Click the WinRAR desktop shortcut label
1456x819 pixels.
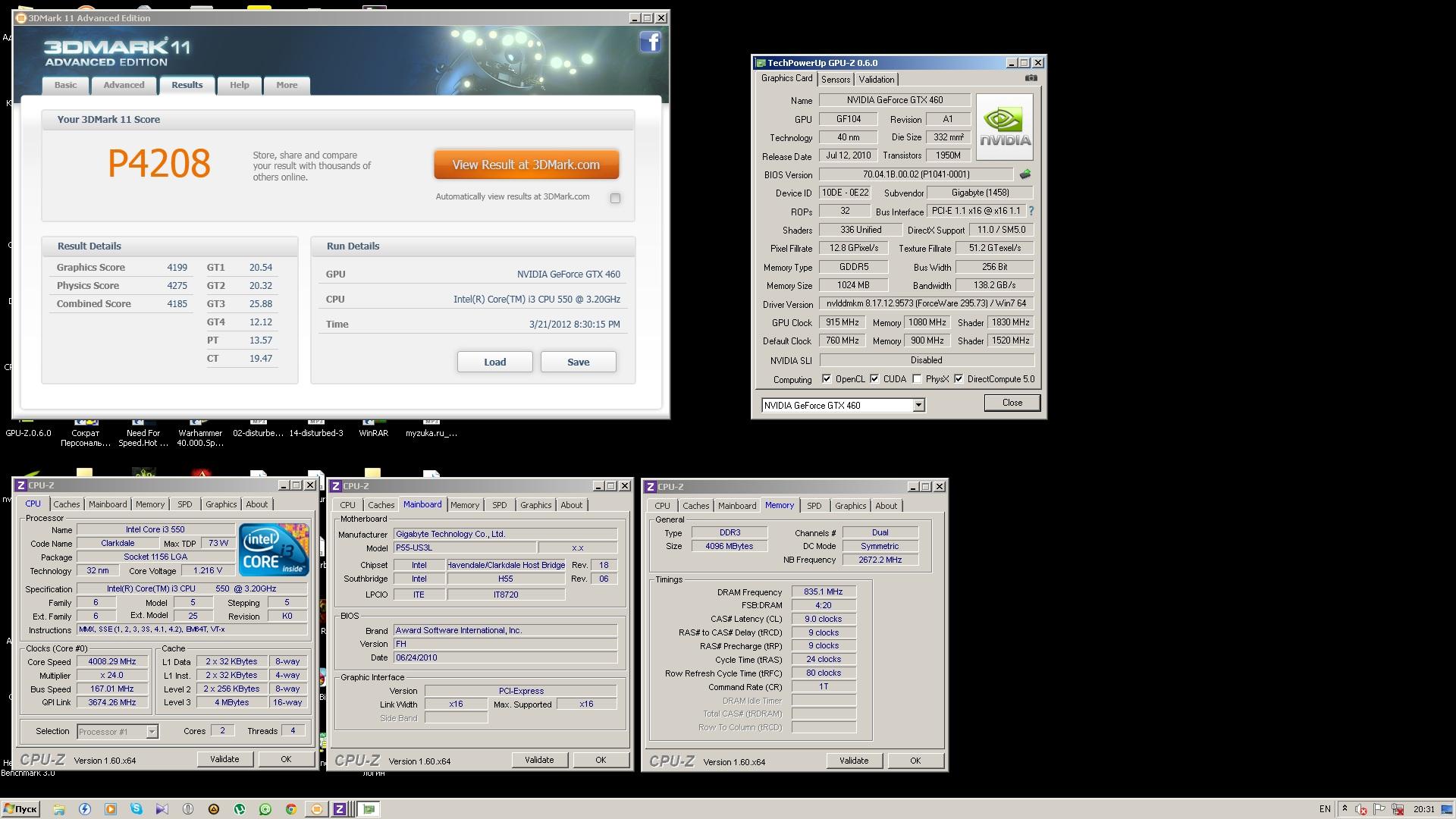click(373, 434)
